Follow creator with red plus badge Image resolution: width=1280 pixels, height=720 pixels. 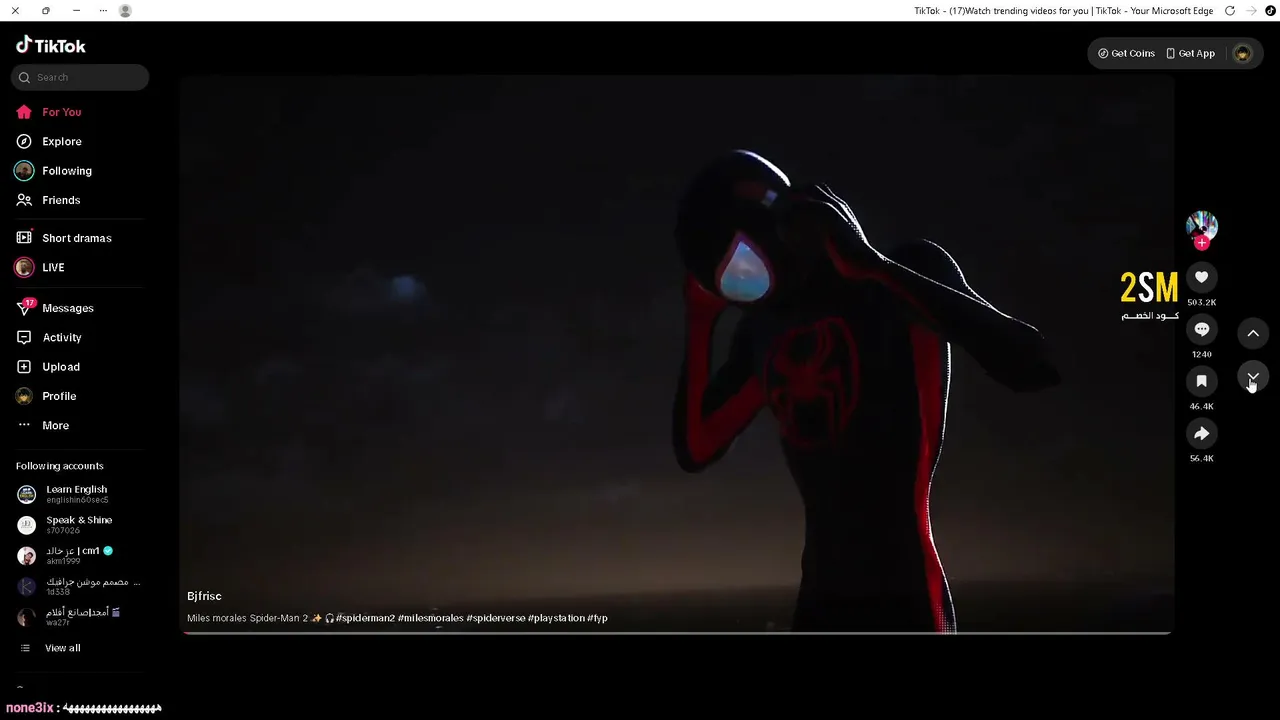click(x=1202, y=243)
